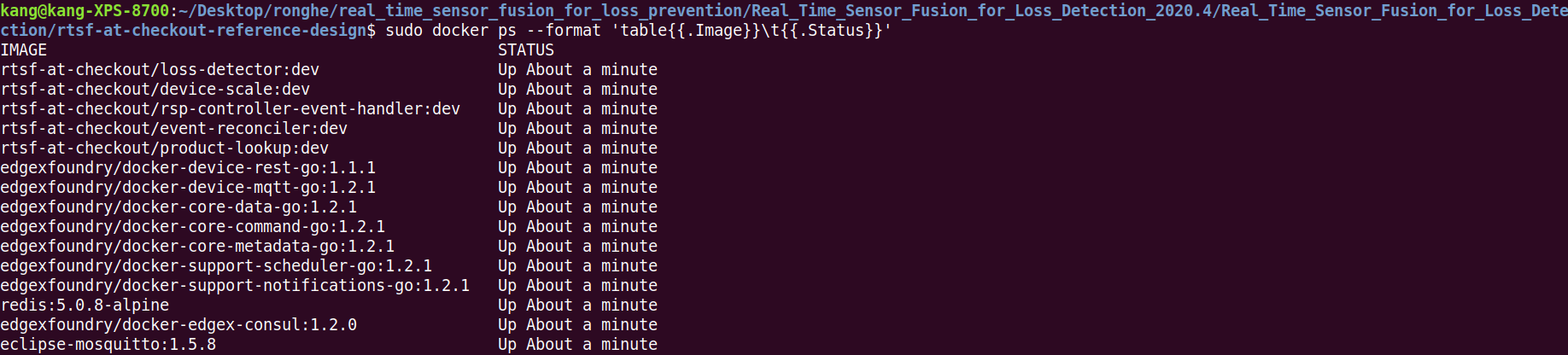Click the redis:5.0.8-alpine image name

click(85, 306)
